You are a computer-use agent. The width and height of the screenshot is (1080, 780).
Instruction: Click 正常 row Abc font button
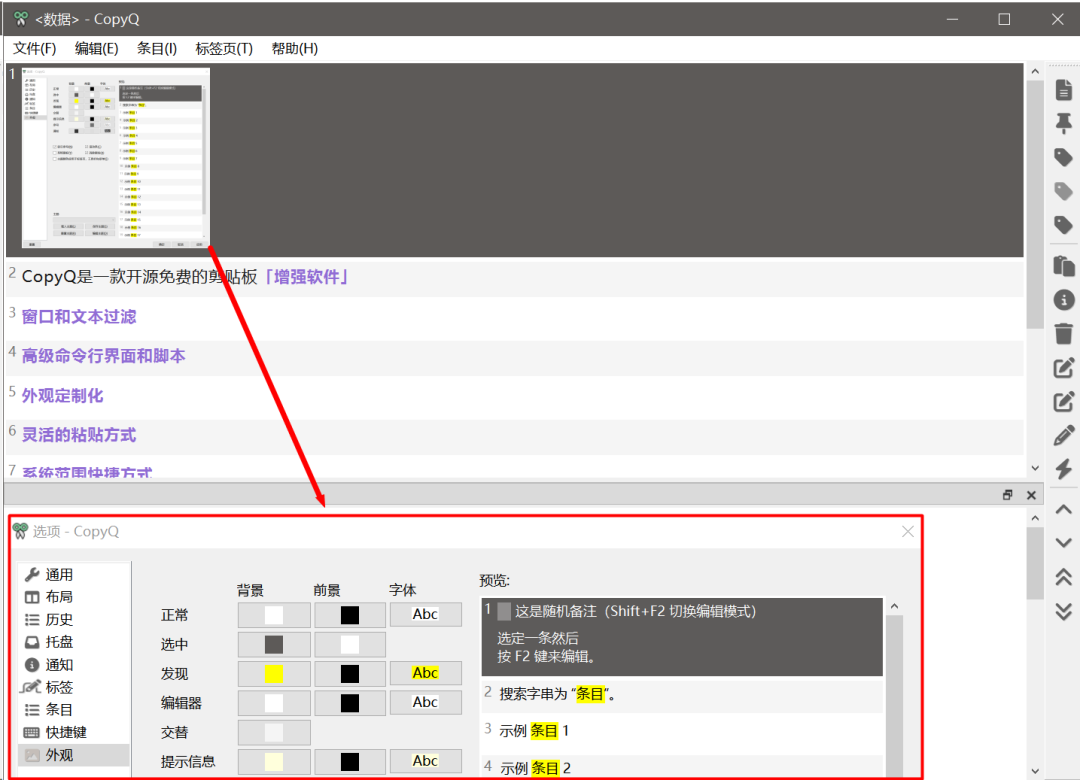(x=426, y=614)
